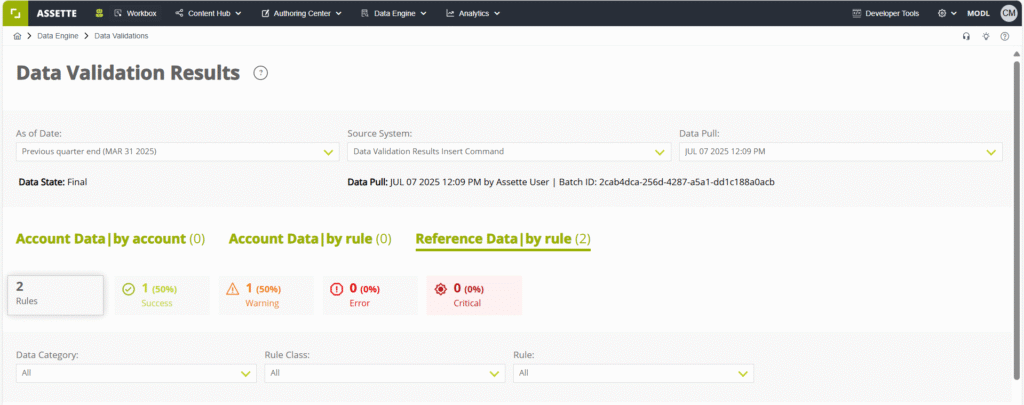The height and width of the screenshot is (405, 1024).
Task: Click the settings gear icon
Action: 942,13
